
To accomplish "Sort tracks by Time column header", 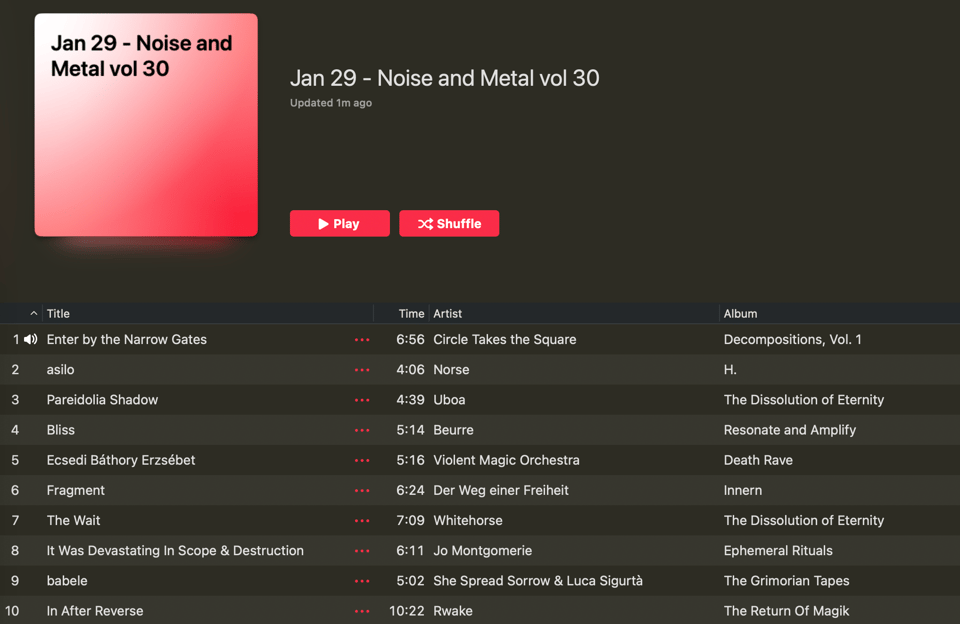I will pyautogui.click(x=411, y=314).
